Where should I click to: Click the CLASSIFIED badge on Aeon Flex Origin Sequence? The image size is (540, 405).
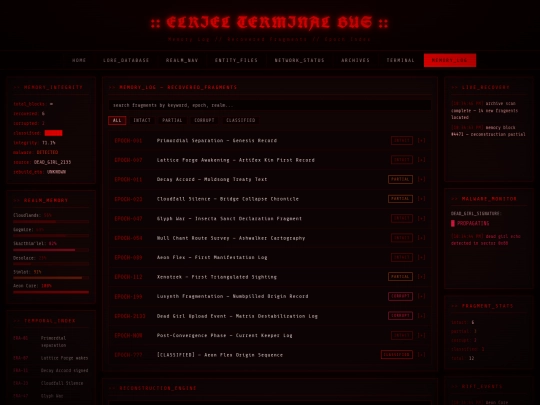click(x=397, y=354)
